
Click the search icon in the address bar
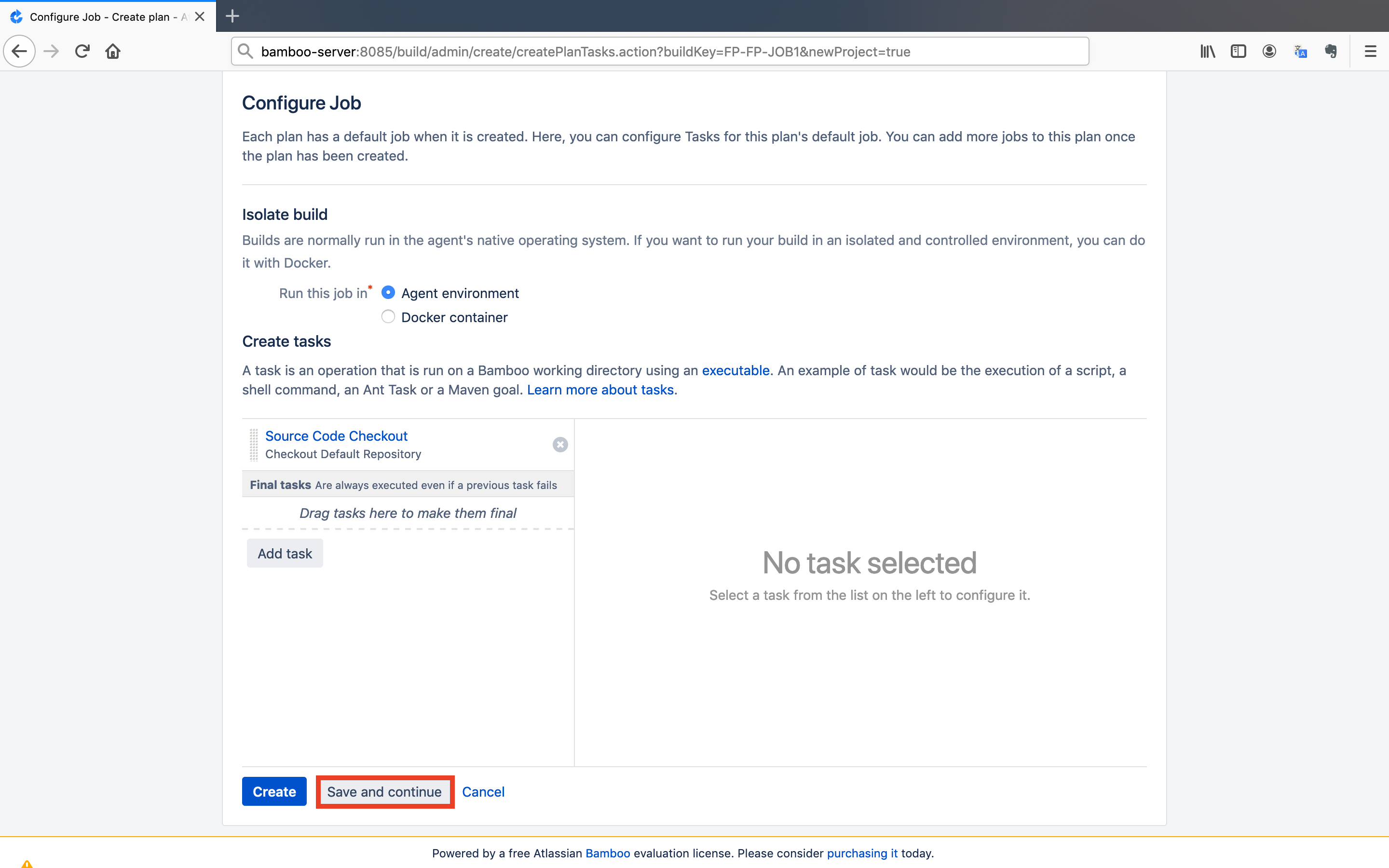pos(245,52)
